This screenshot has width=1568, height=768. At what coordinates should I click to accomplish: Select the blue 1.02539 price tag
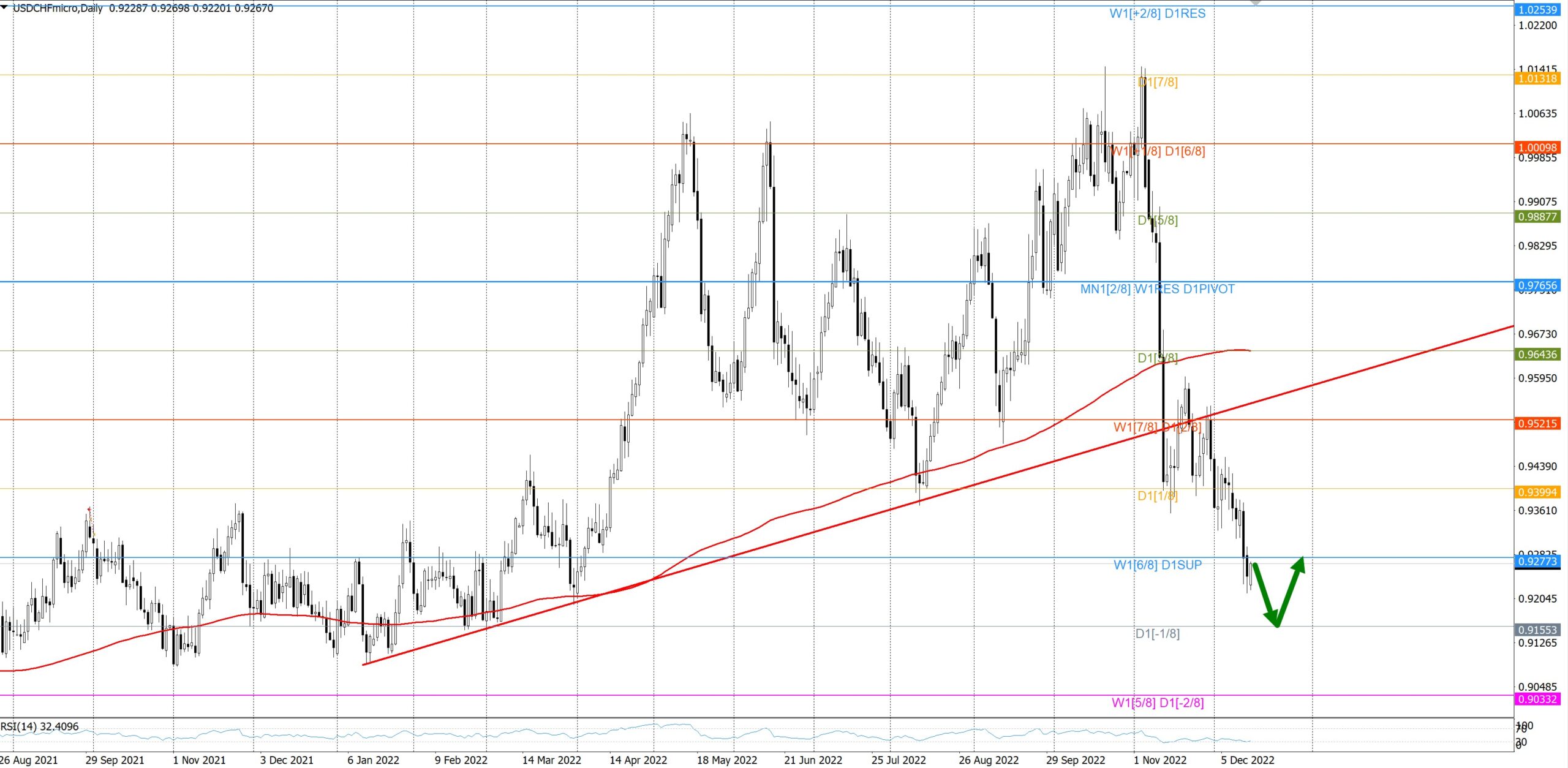1537,10
